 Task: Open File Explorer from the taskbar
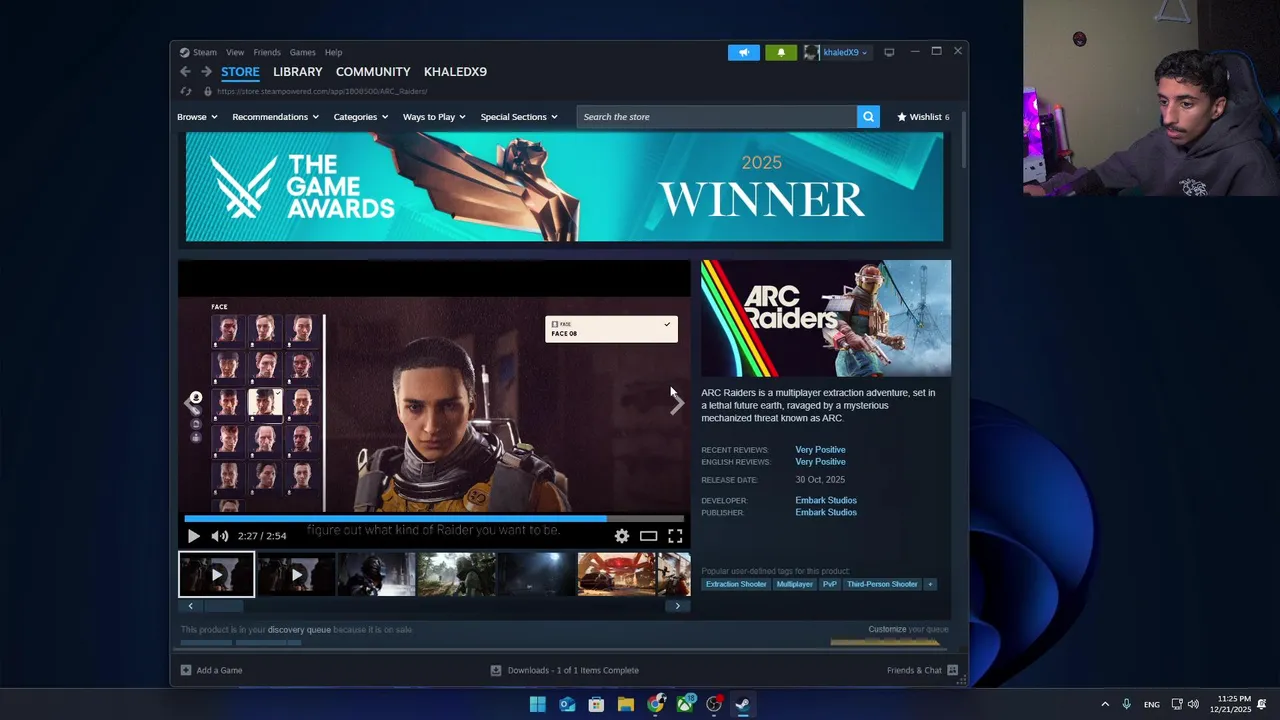[626, 704]
